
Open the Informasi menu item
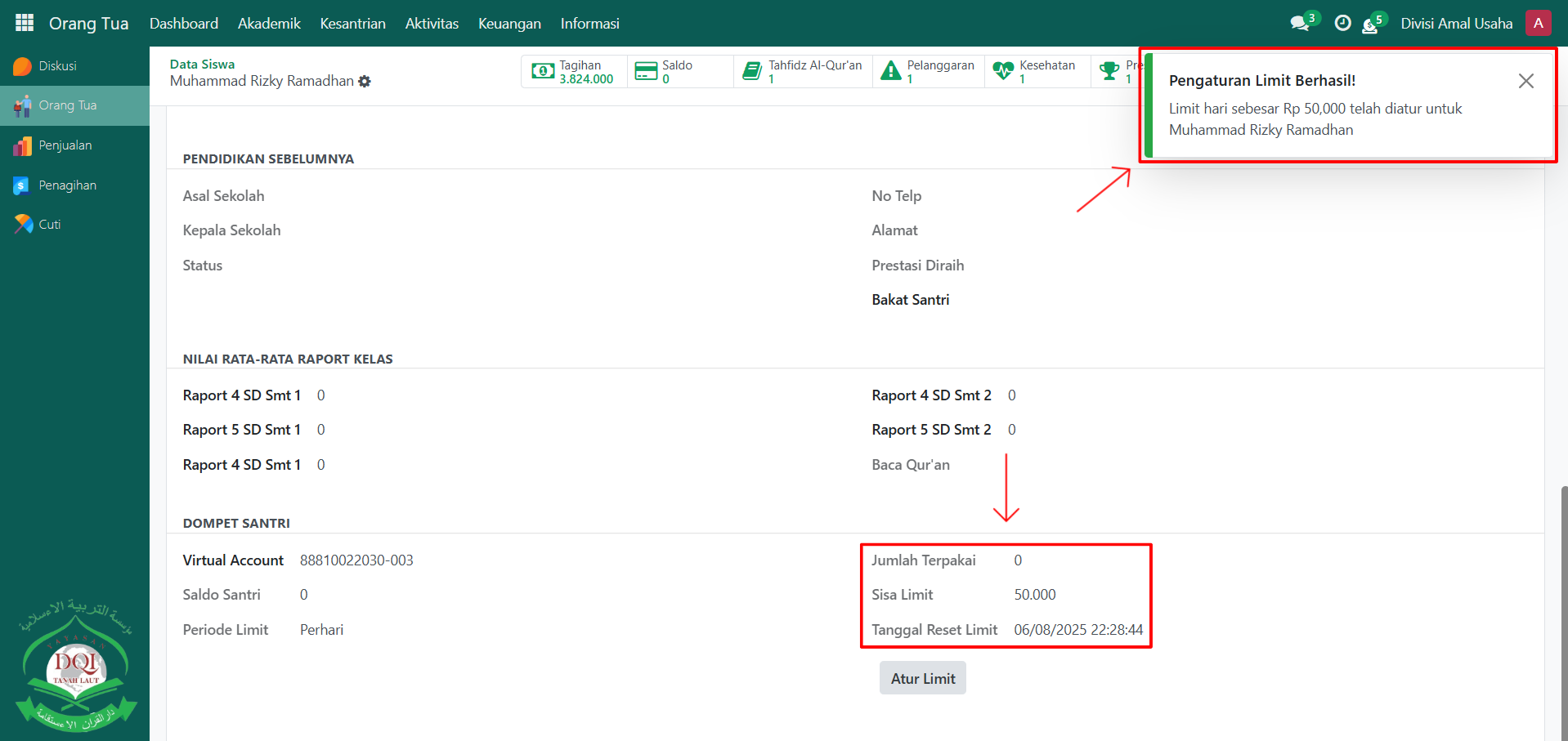coord(589,24)
